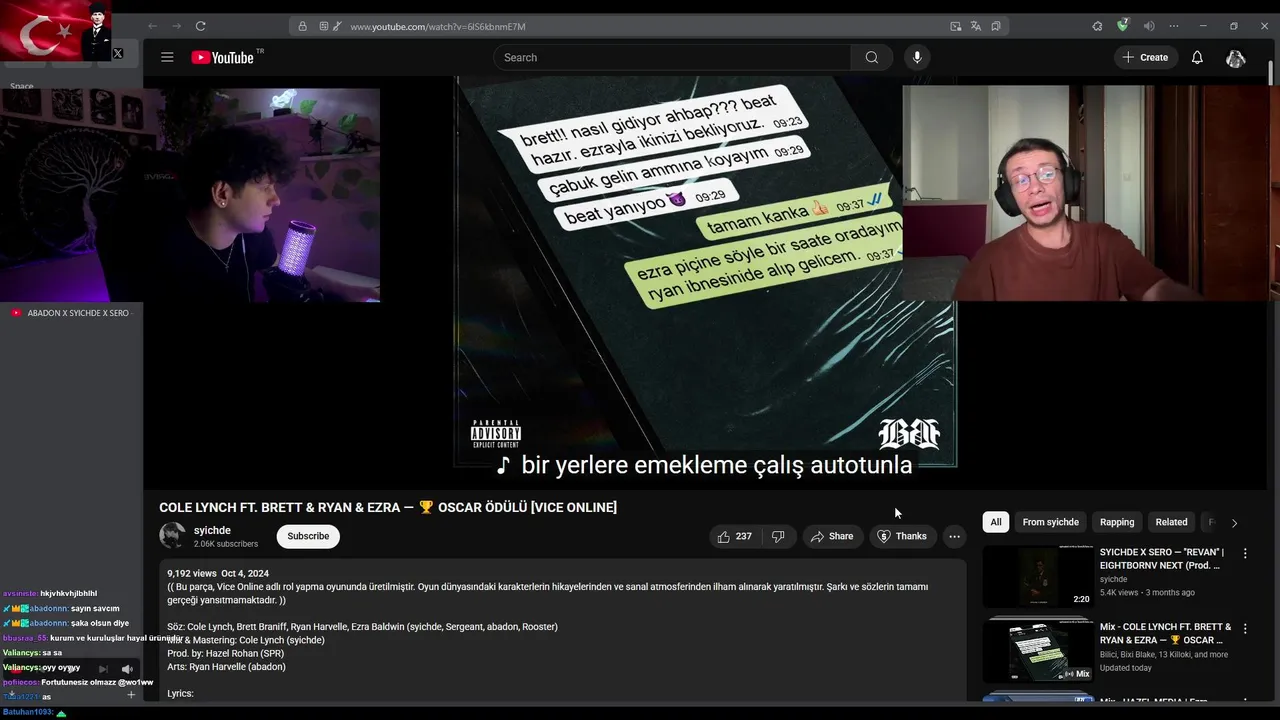The image size is (1280, 720).
Task: Click into the YouTube search field
Action: coord(672,57)
